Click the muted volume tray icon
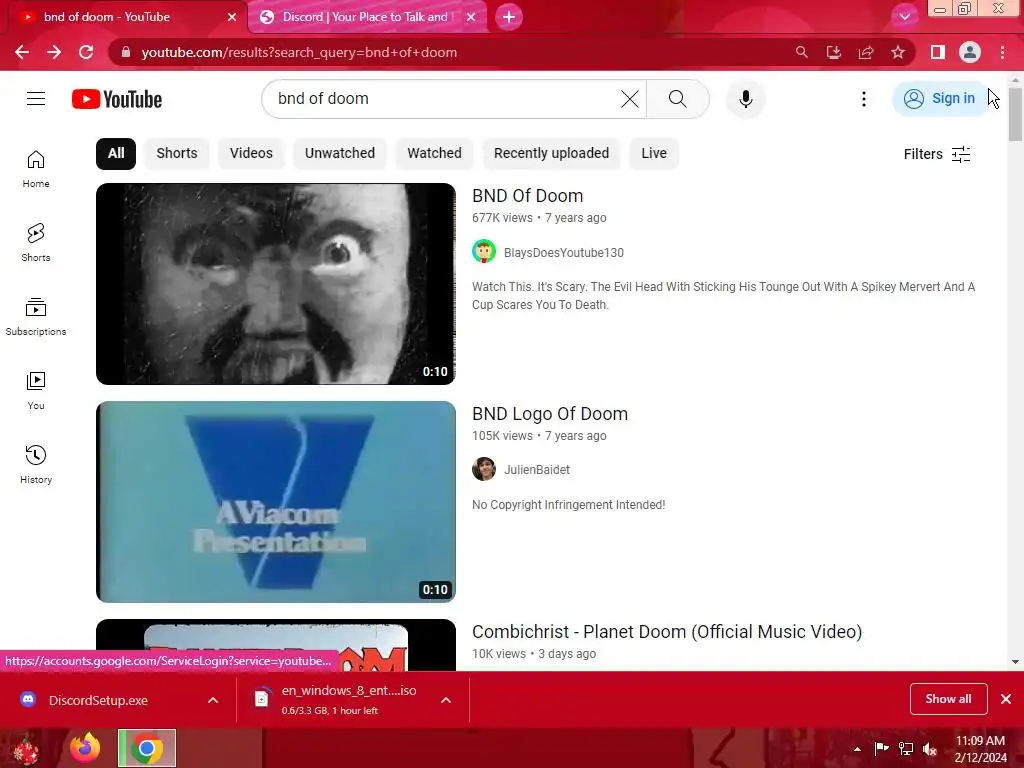Viewport: 1024px width, 768px height. click(930, 749)
